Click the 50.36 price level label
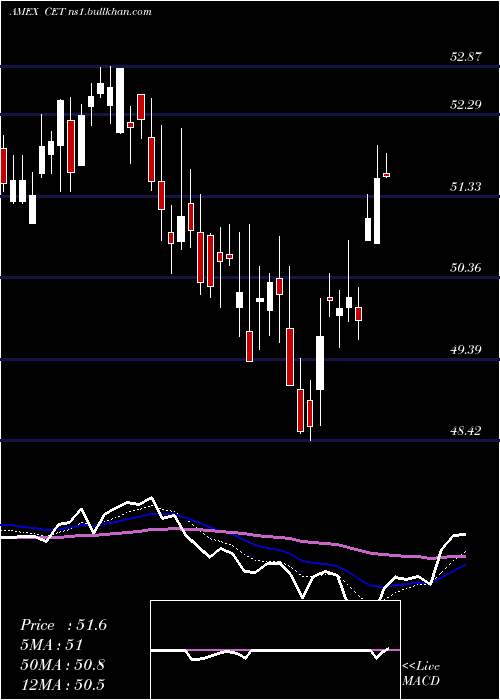Screen dimensions: 500x700 [466, 268]
